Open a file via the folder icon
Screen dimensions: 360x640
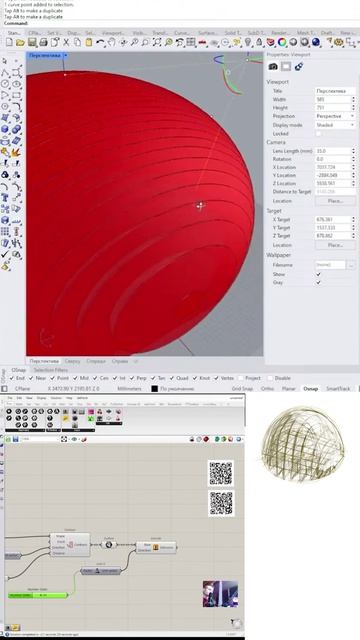[20, 42]
